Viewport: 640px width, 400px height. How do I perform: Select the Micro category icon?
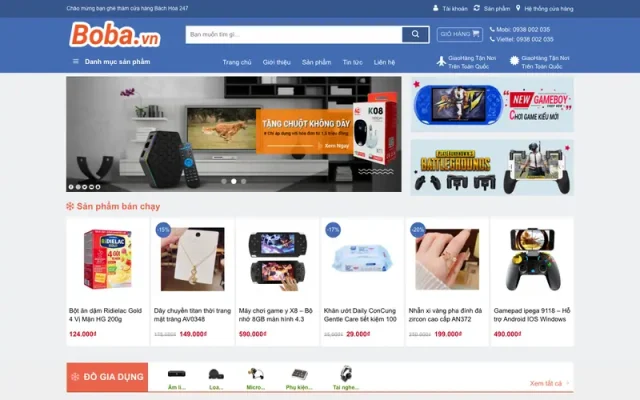[256, 374]
